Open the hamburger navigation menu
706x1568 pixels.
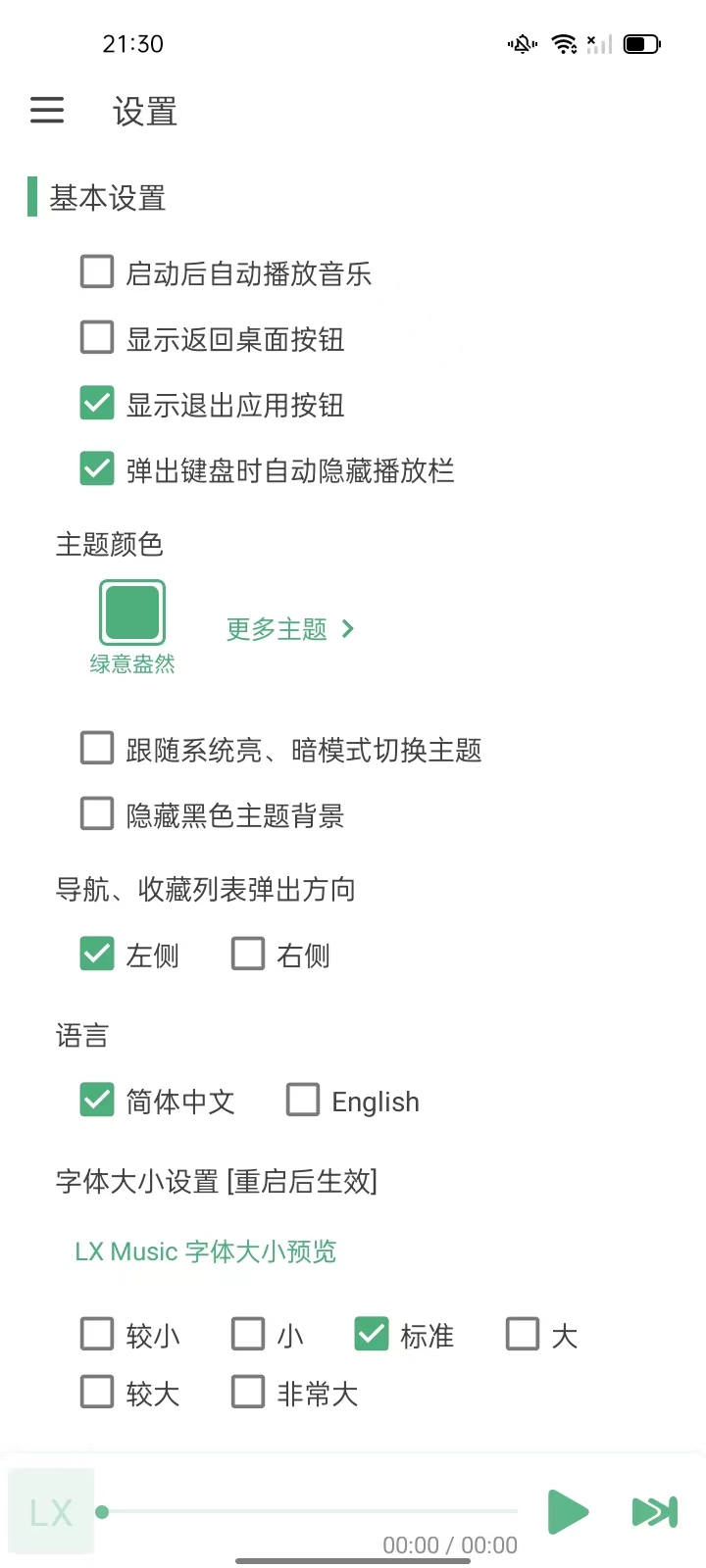pos(47,111)
